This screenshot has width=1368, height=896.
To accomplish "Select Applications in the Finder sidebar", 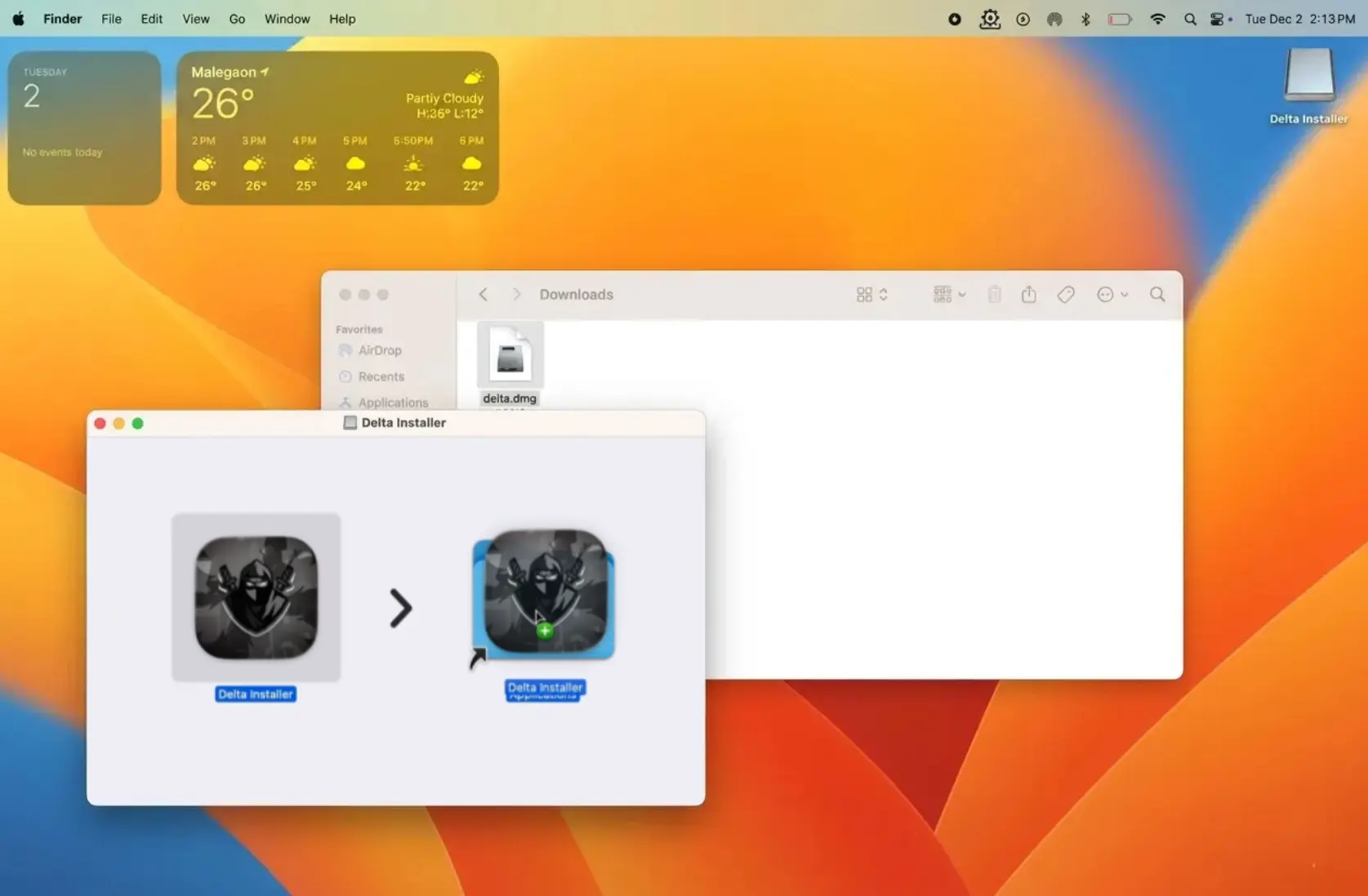I will tap(383, 402).
